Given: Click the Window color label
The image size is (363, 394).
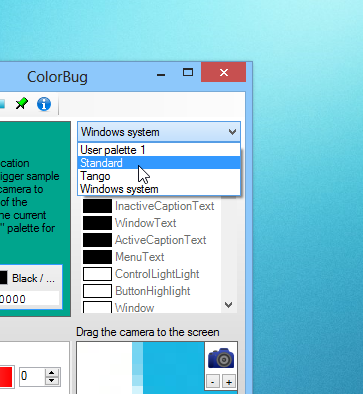Looking at the screenshot, I should (x=135, y=308).
